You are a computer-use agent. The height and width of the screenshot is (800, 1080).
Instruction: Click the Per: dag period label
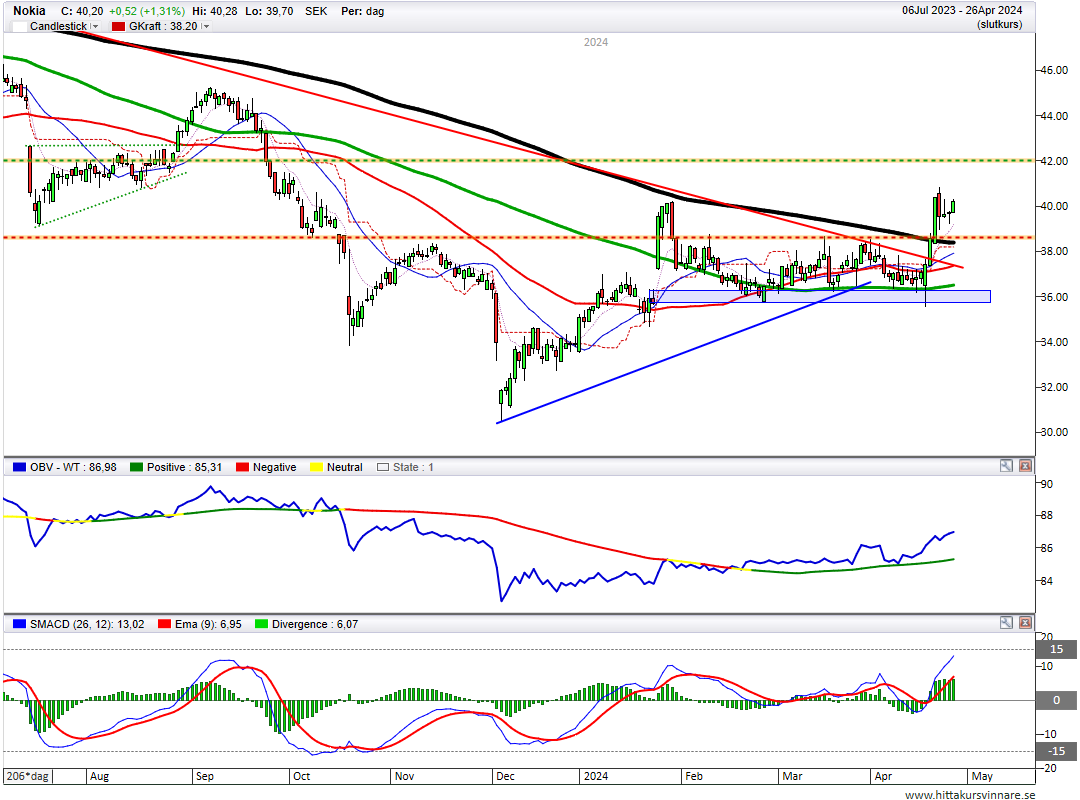362,11
